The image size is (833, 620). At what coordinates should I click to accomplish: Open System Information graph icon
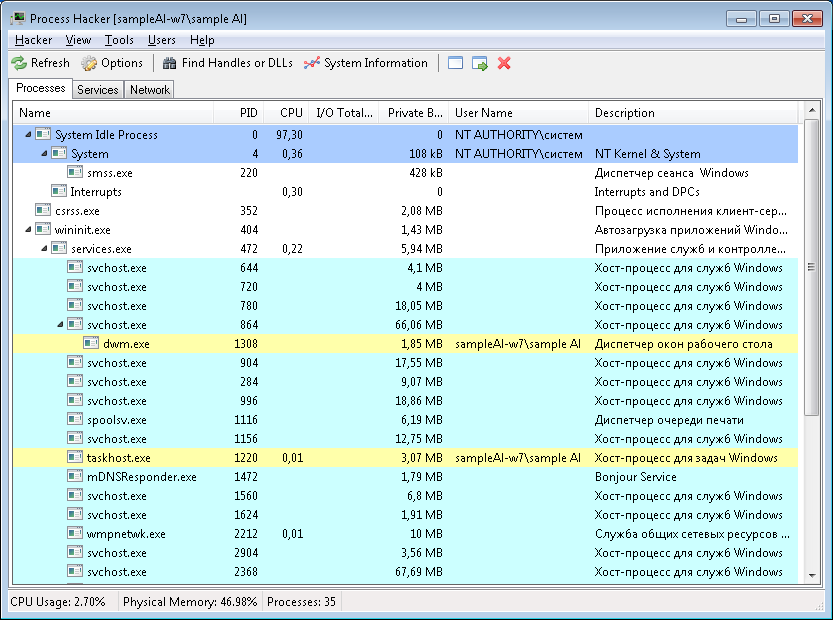[x=312, y=63]
